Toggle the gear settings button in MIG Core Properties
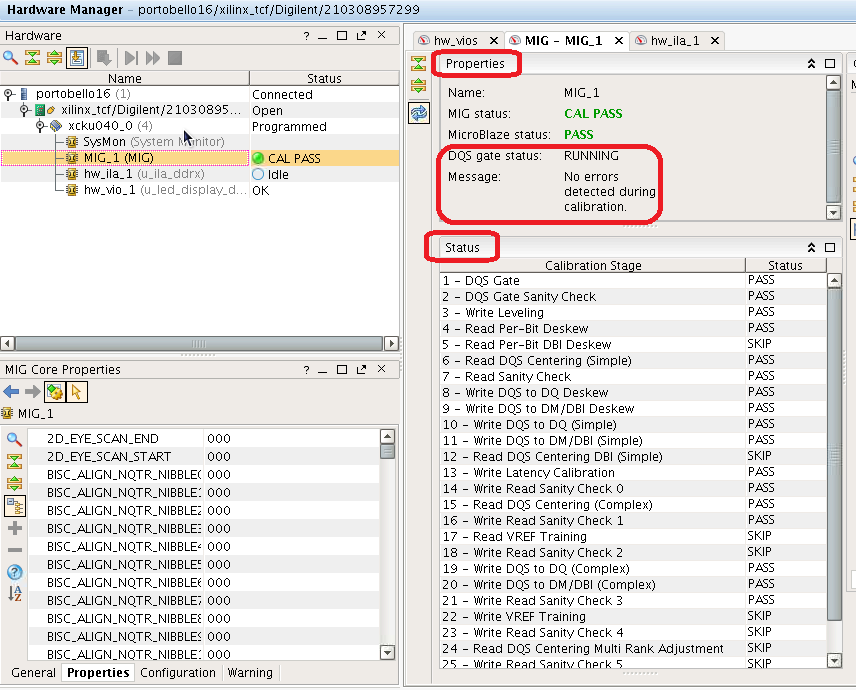 (x=55, y=392)
